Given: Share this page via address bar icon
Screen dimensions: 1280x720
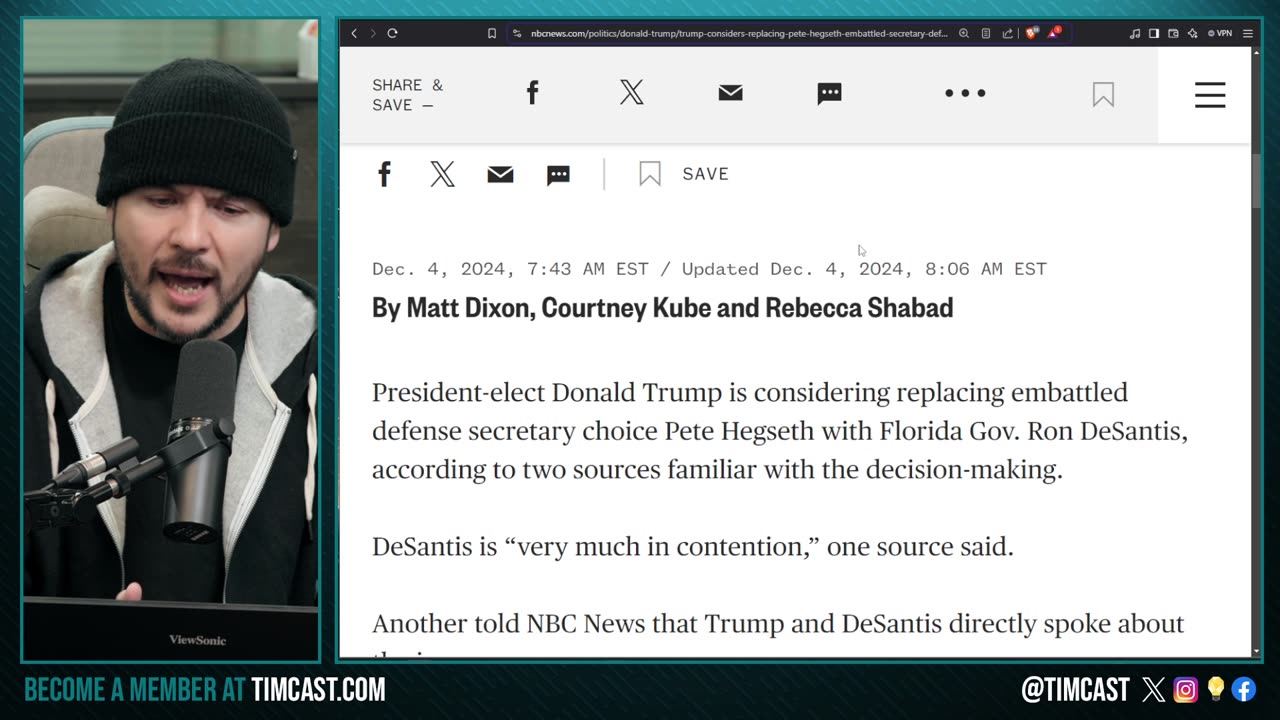Looking at the screenshot, I should (x=1008, y=33).
